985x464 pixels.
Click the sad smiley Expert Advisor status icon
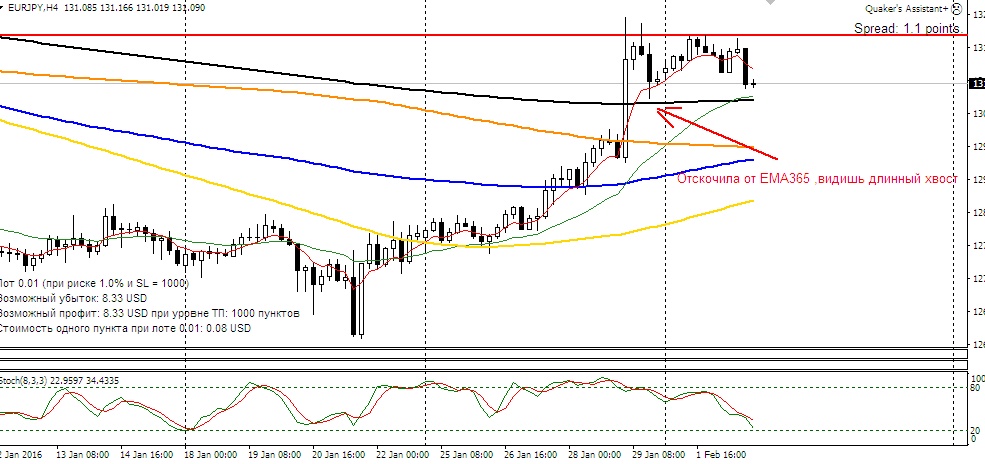956,9
